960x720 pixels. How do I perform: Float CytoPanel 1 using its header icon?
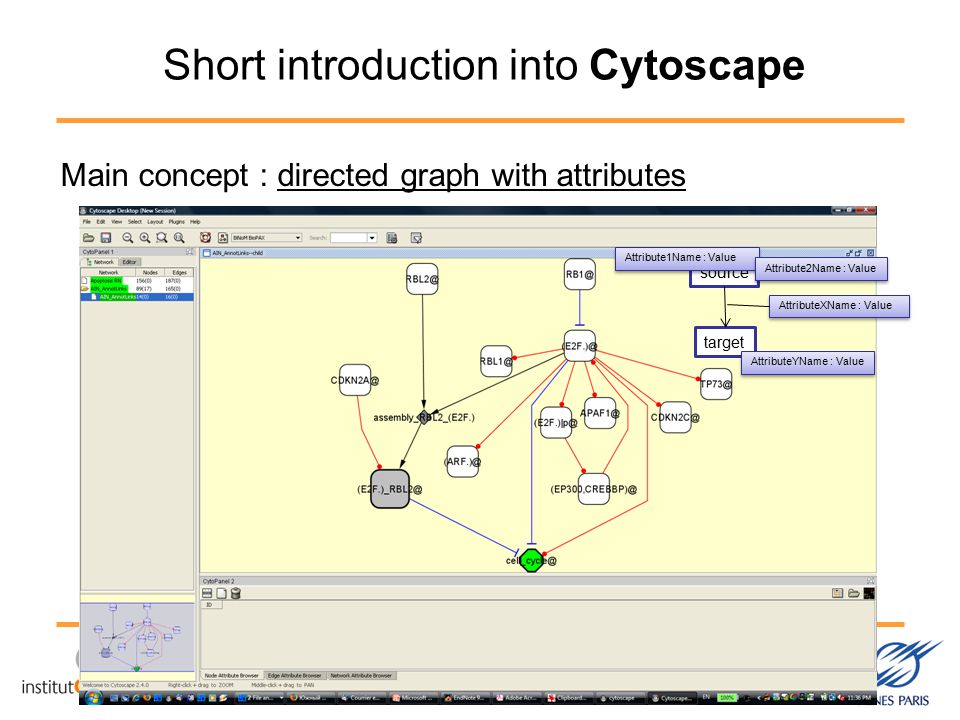(189, 252)
